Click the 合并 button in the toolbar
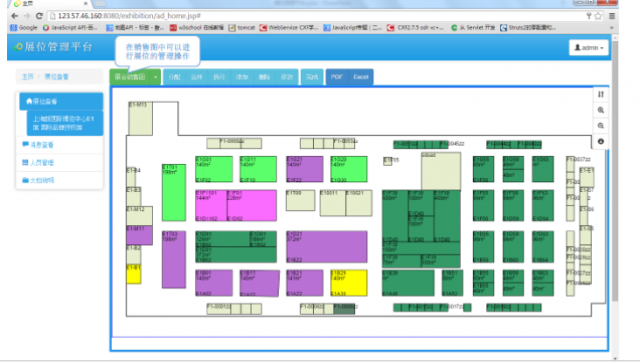Viewport: 640px width, 362px height. click(x=197, y=77)
